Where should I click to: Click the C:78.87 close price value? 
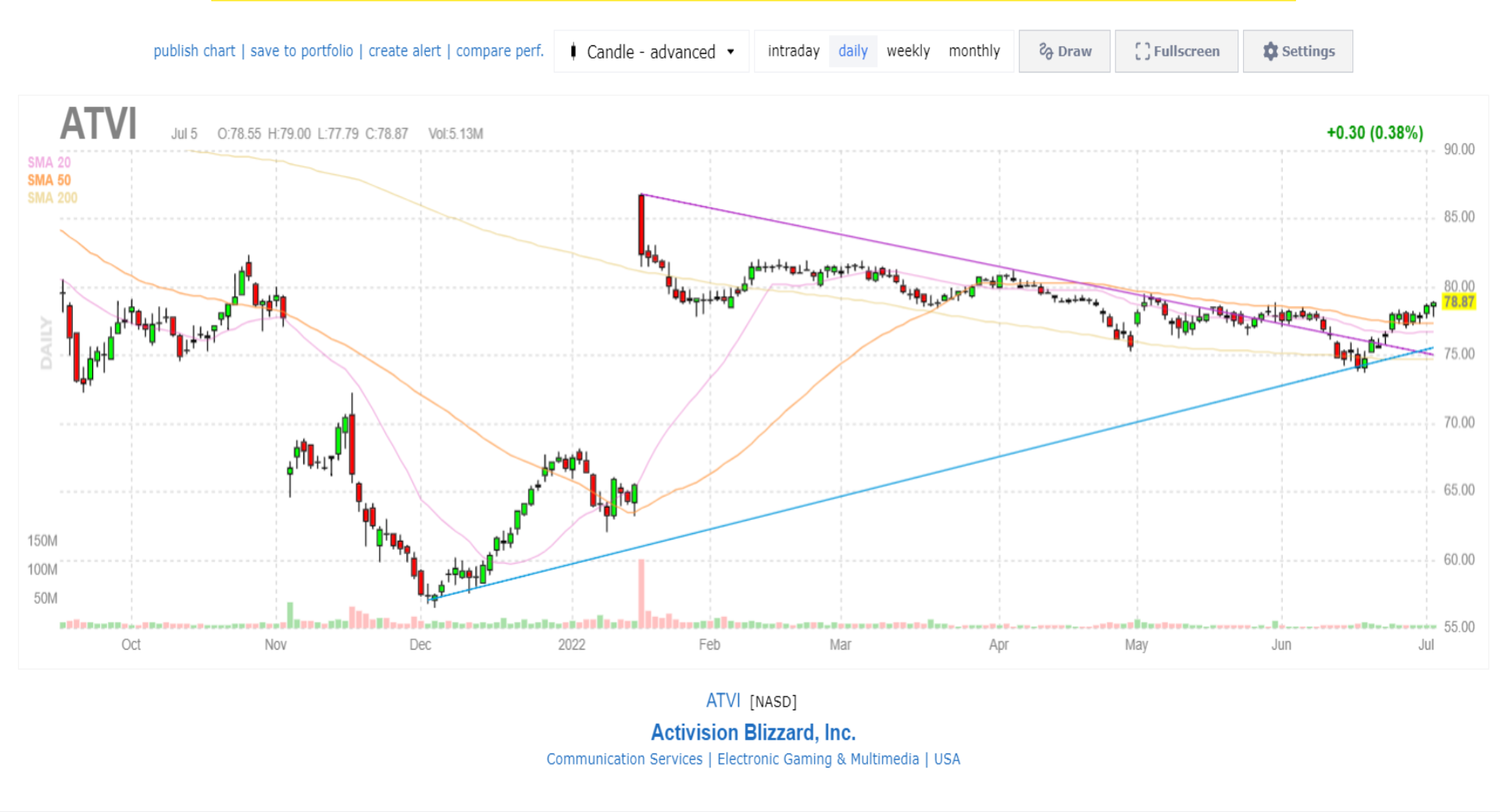pos(387,134)
